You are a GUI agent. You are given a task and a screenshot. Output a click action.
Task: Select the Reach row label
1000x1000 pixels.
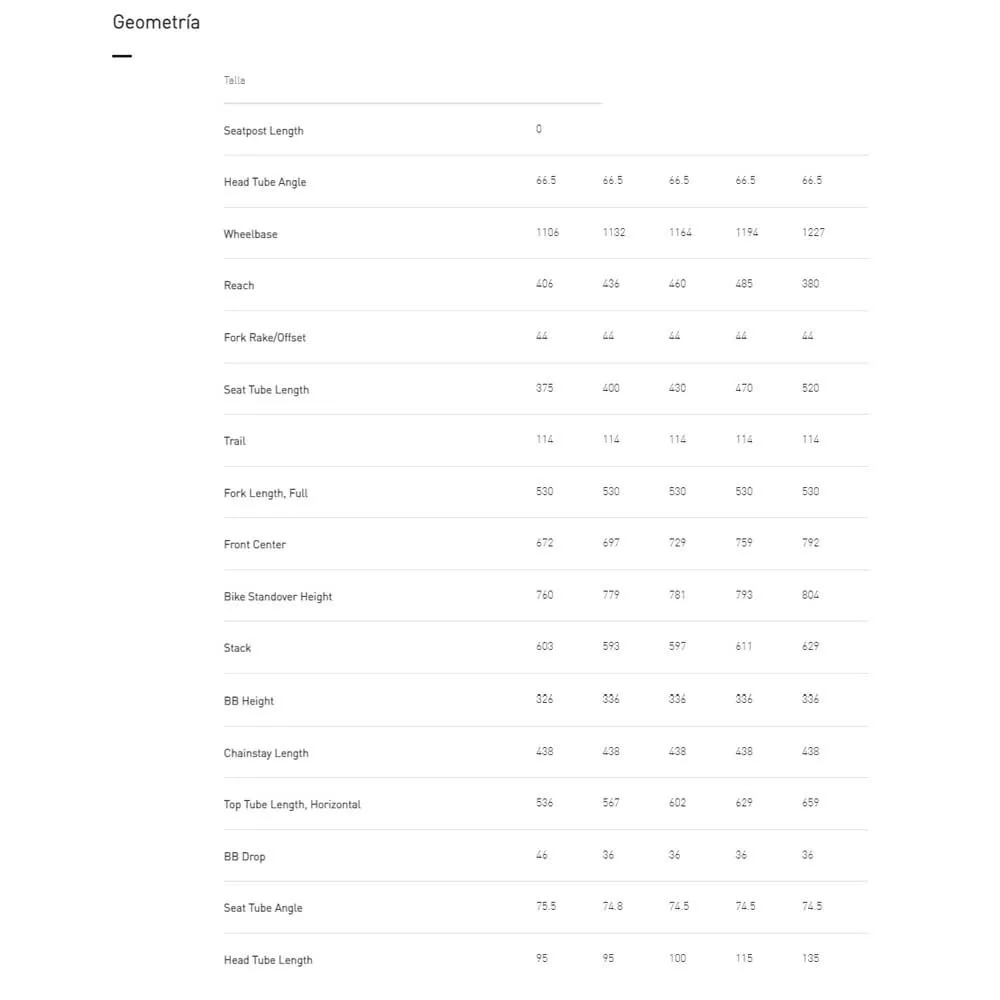coord(239,286)
